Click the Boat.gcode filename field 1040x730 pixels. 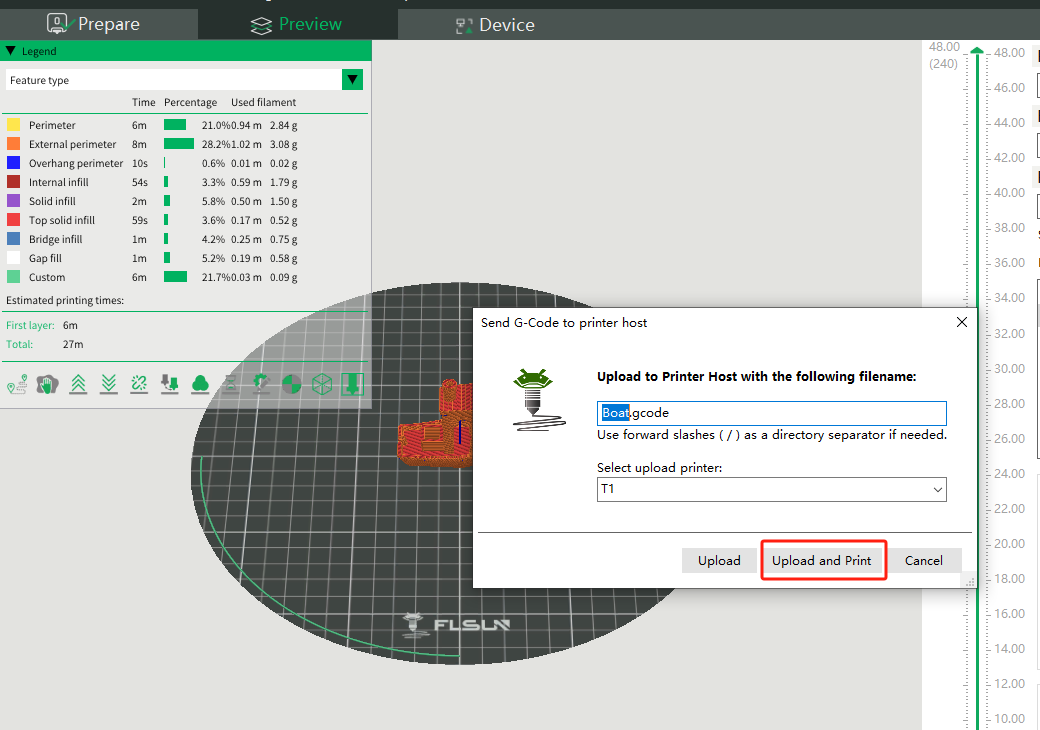[x=771, y=413]
